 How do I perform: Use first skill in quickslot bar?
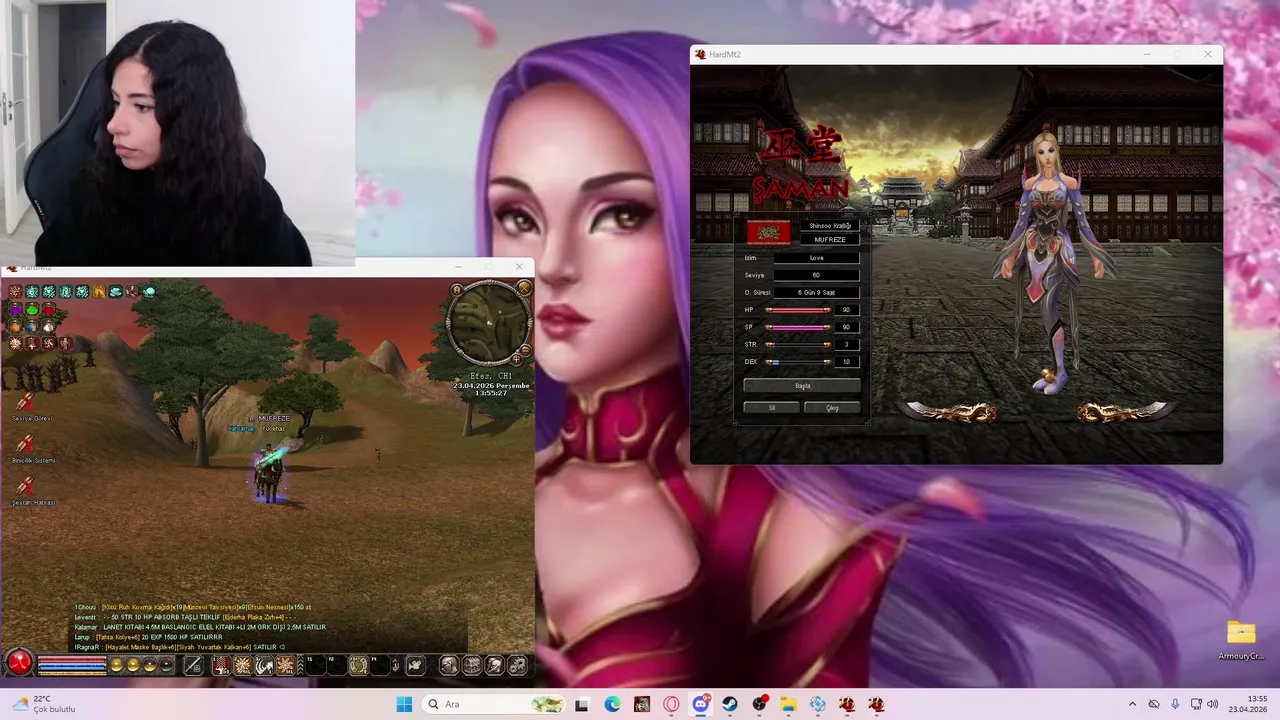pos(221,665)
